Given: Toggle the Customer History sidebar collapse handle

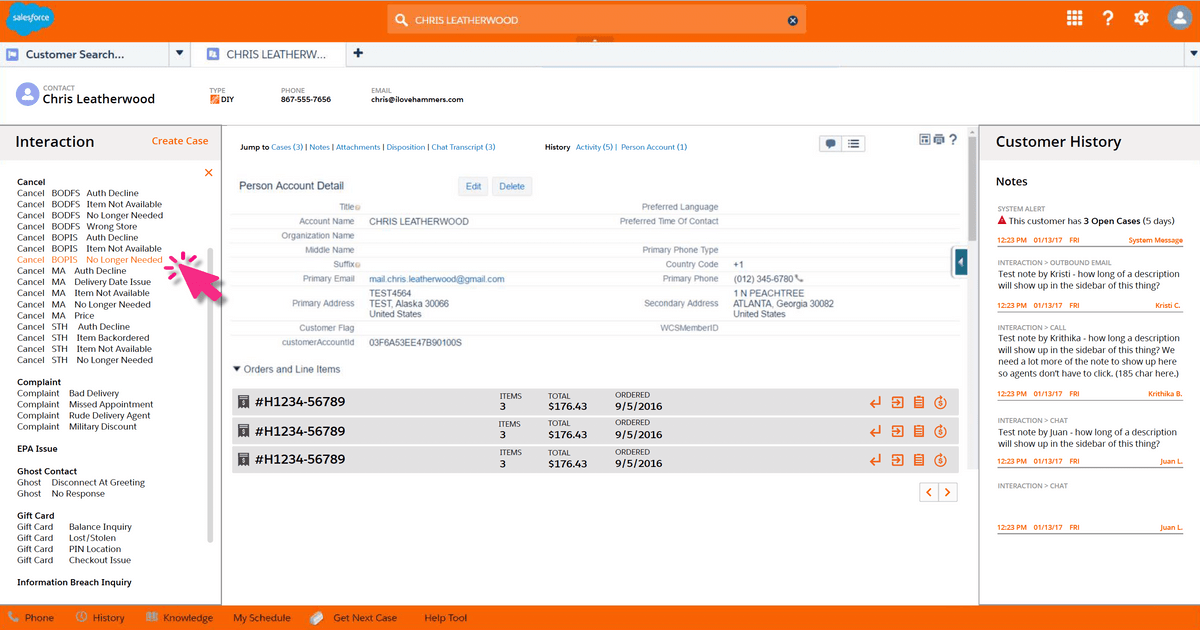Looking at the screenshot, I should [960, 262].
